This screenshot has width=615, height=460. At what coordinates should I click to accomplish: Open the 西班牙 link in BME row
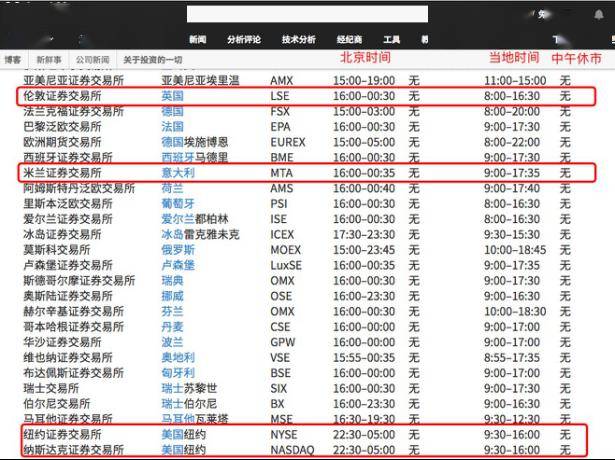pos(178,157)
